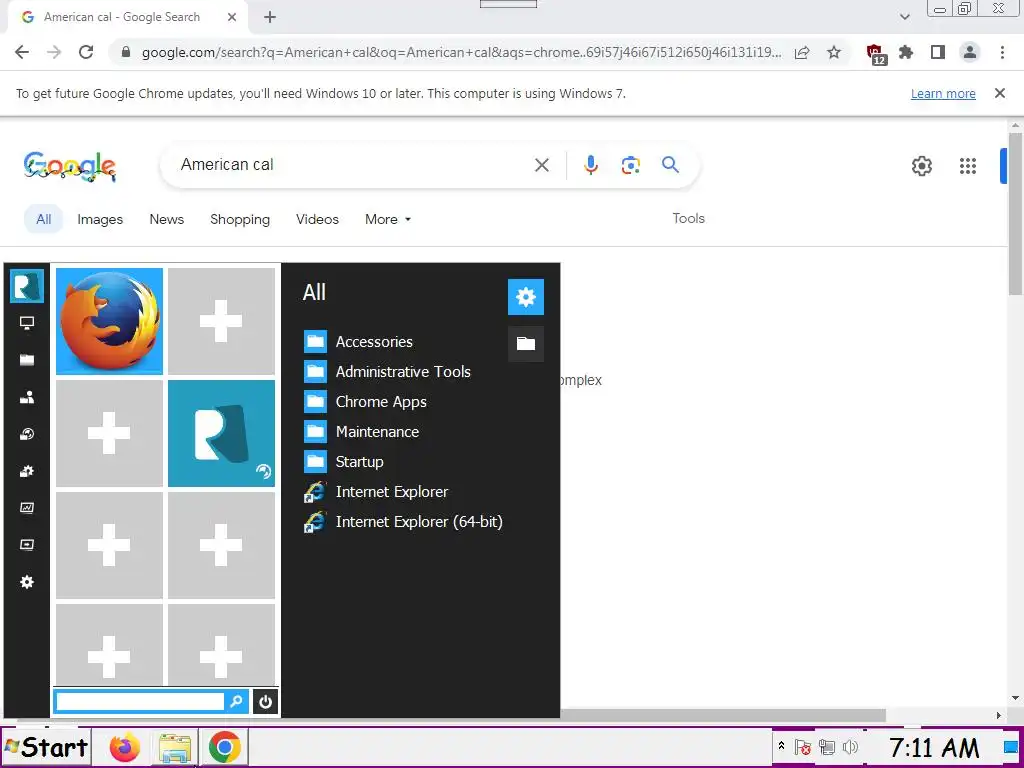
Task: Open the volume speaker tray icon
Action: (850, 746)
